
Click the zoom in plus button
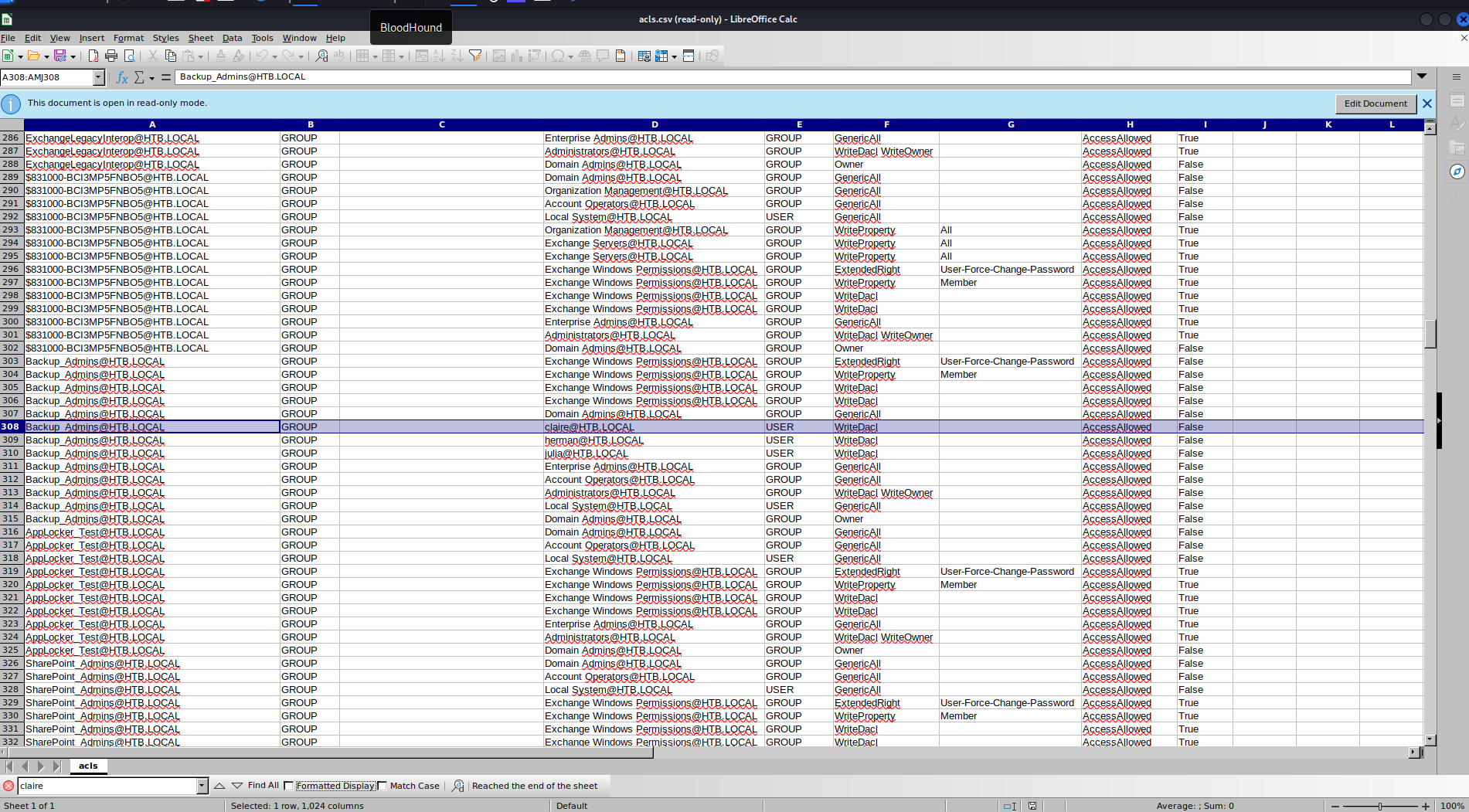pyautogui.click(x=1426, y=806)
